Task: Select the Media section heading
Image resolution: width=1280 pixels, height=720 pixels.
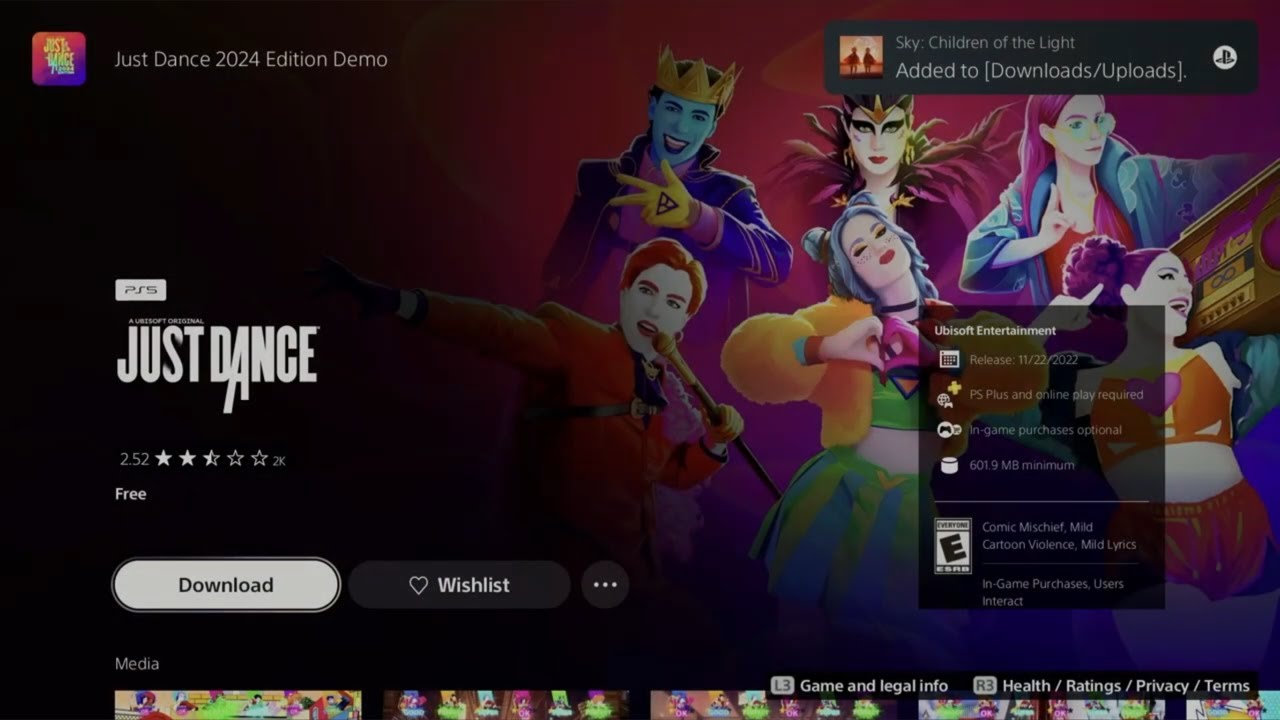Action: 137,664
